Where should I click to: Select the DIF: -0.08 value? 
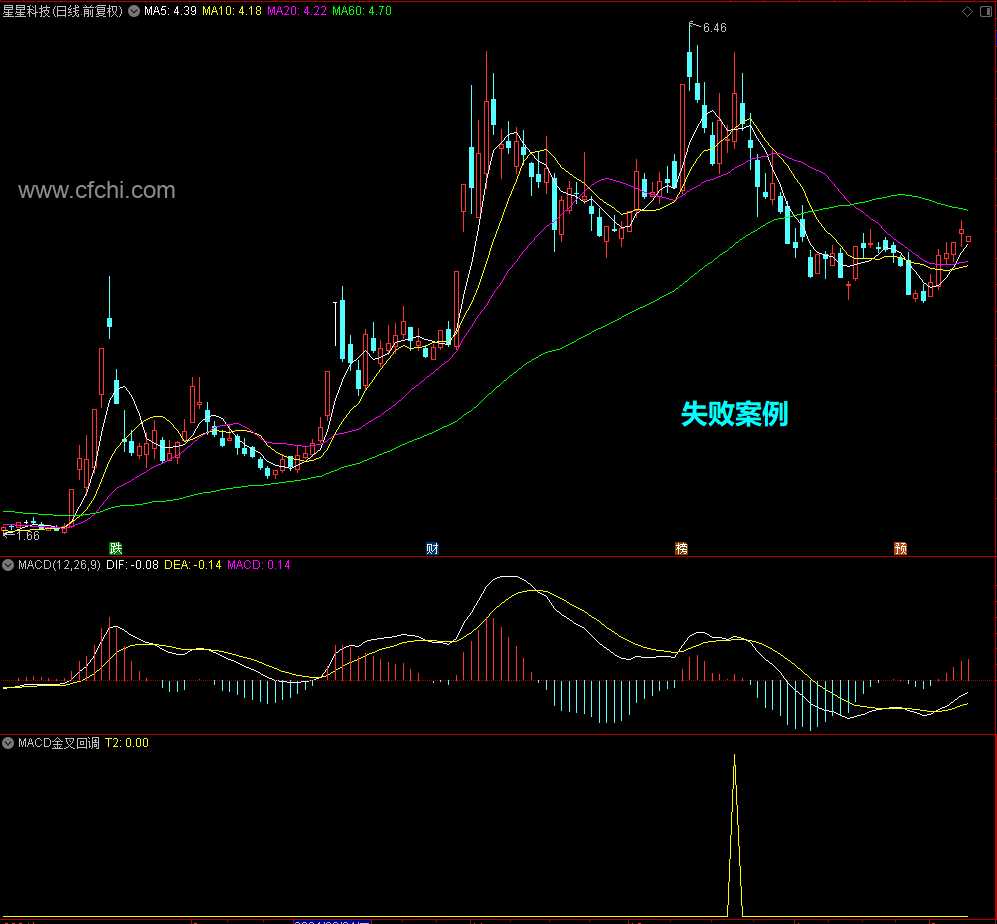132,565
